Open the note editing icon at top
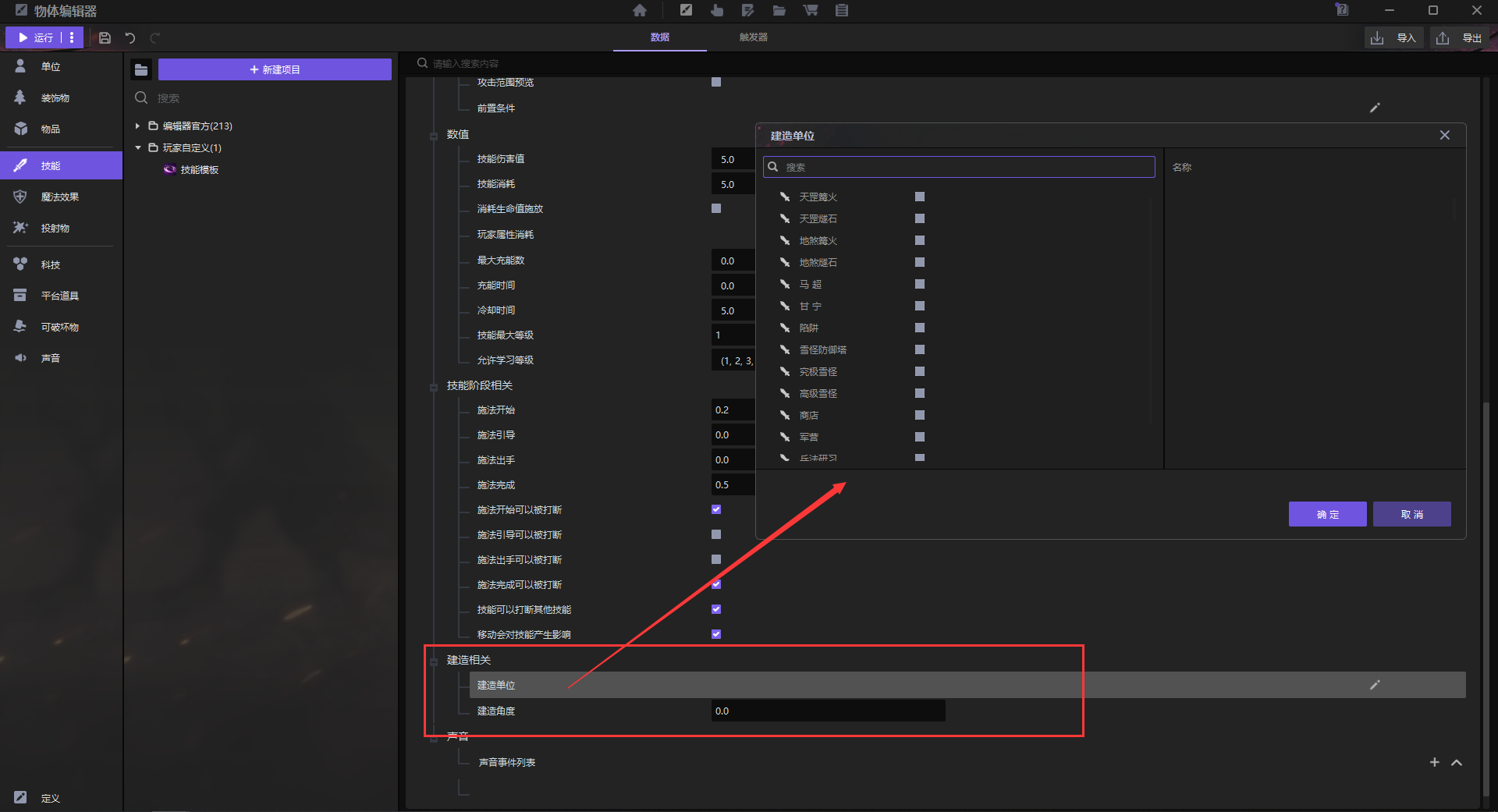 (748, 10)
